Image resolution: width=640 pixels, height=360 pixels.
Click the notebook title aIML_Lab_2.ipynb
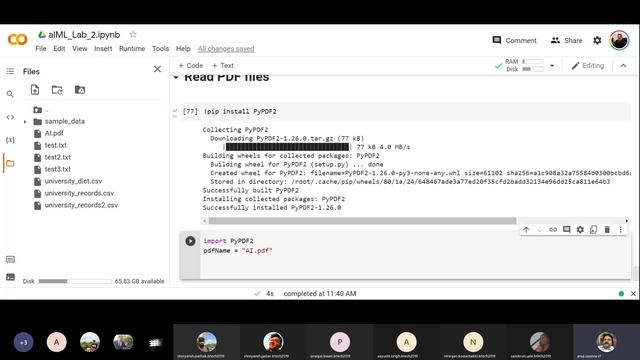[x=84, y=35]
